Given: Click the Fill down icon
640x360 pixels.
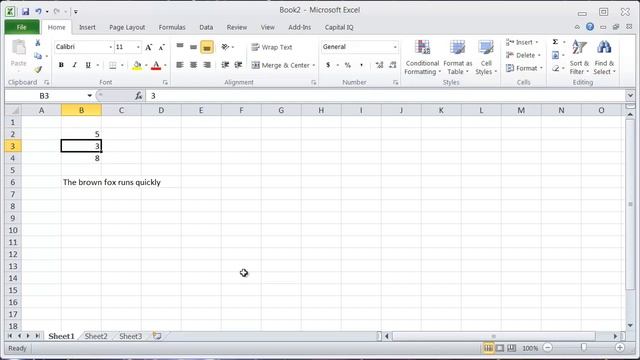Looking at the screenshot, I should click(x=556, y=55).
